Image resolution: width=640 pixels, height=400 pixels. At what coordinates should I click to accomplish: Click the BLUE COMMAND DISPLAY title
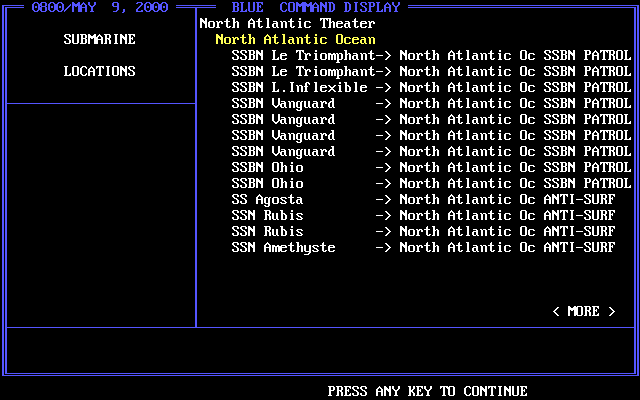click(316, 7)
